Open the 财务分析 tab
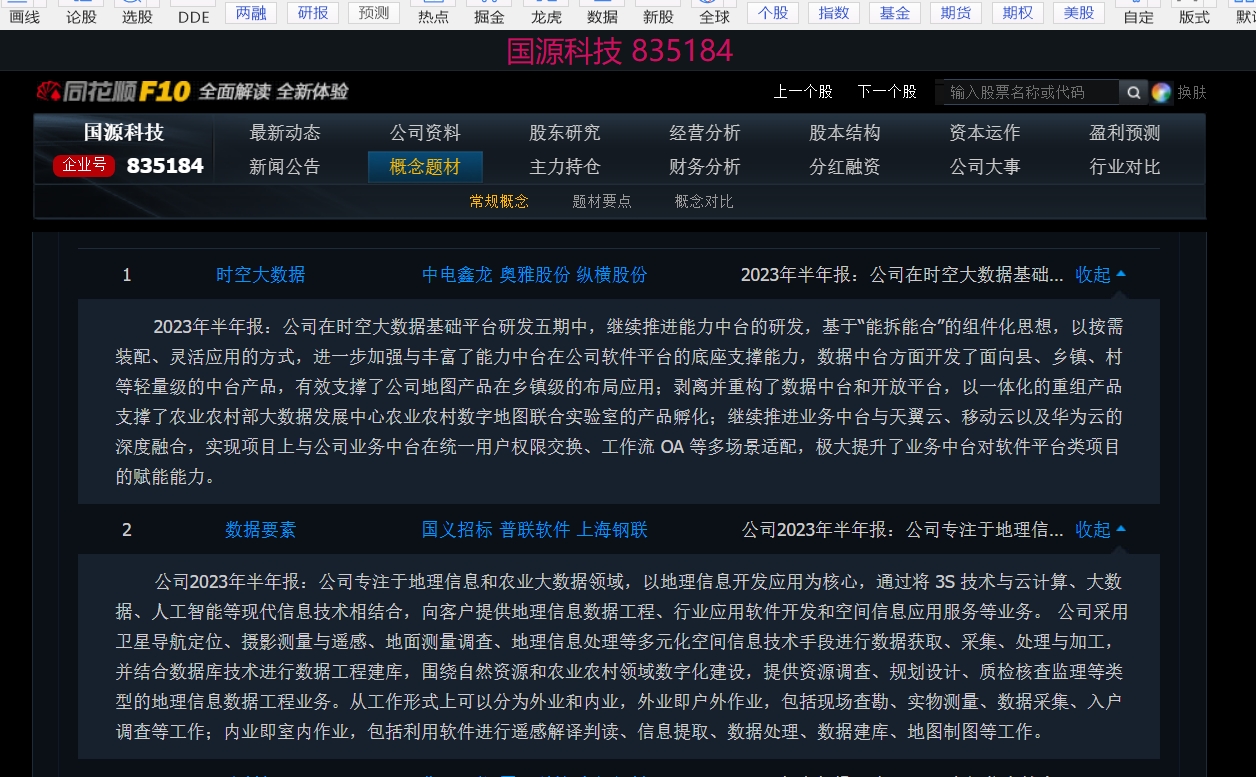Screen dimensions: 1256x777 point(705,167)
